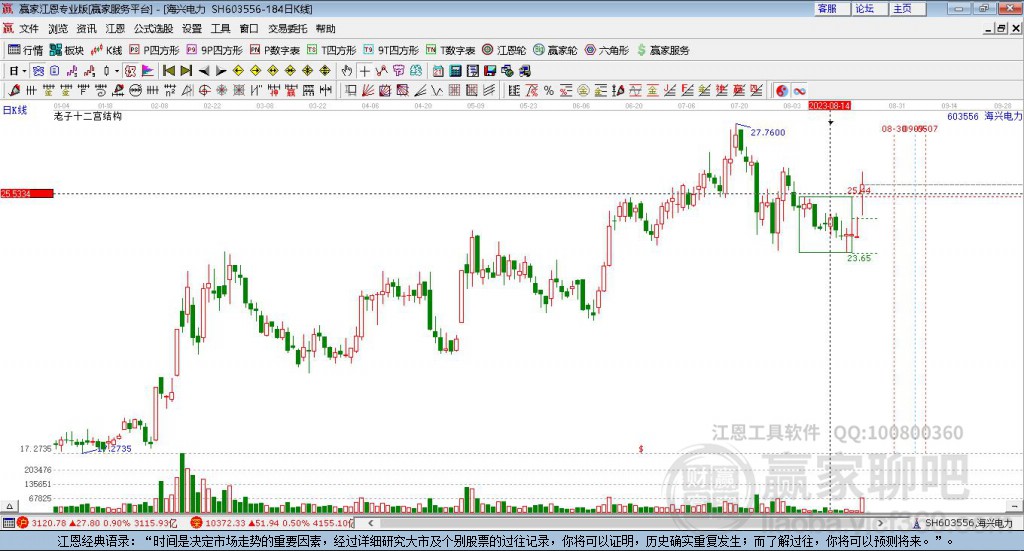Open the 文件 menu
The height and width of the screenshot is (551, 1024).
29,29
